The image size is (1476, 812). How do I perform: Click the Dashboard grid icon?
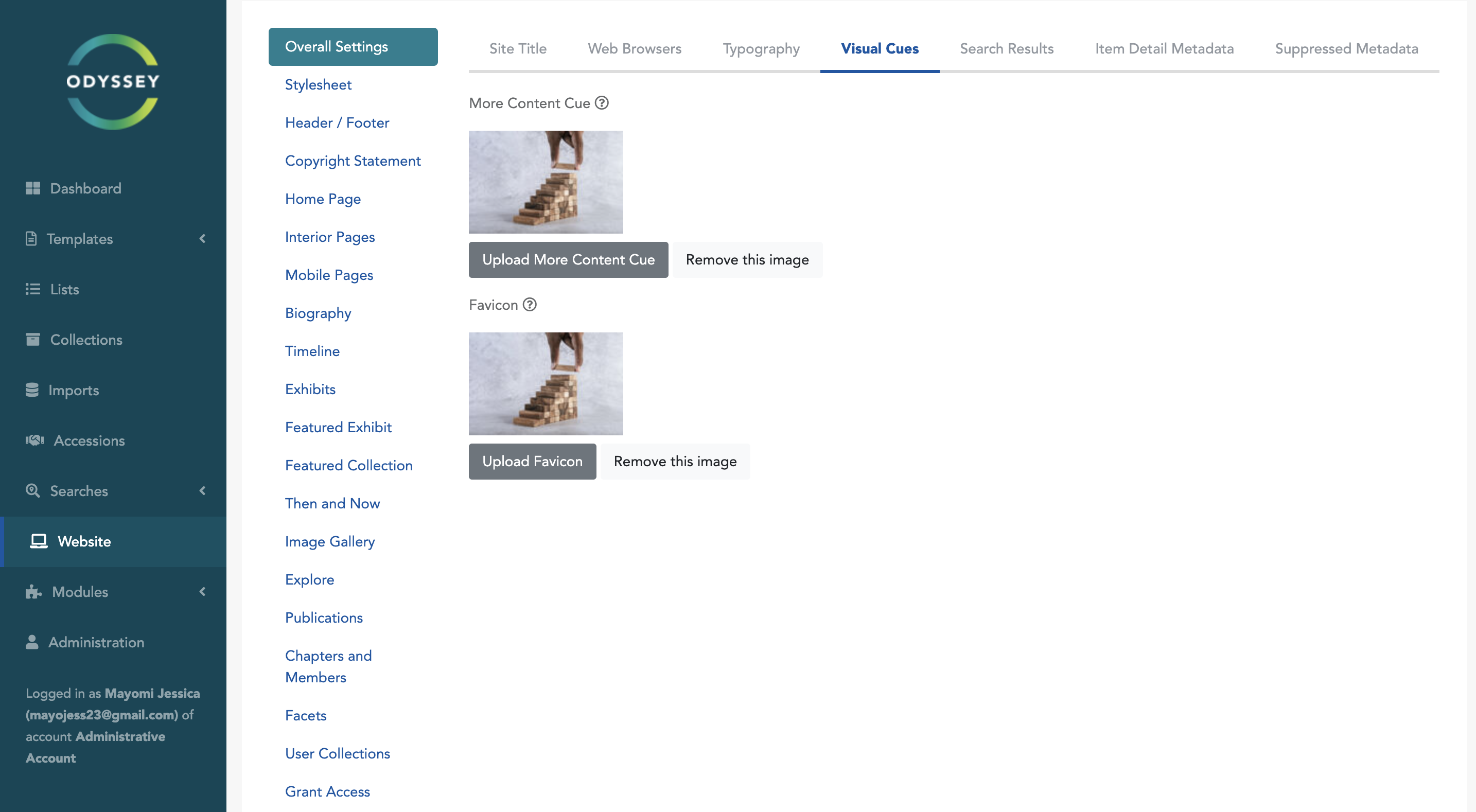click(32, 188)
